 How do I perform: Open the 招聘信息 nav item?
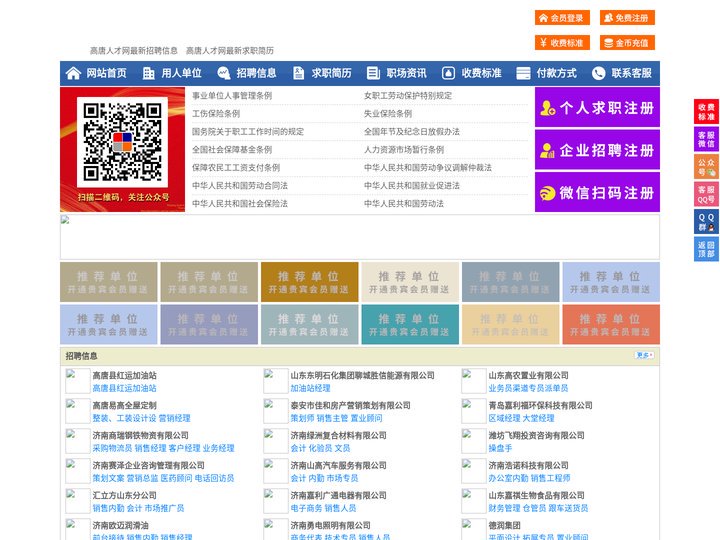click(x=256, y=73)
